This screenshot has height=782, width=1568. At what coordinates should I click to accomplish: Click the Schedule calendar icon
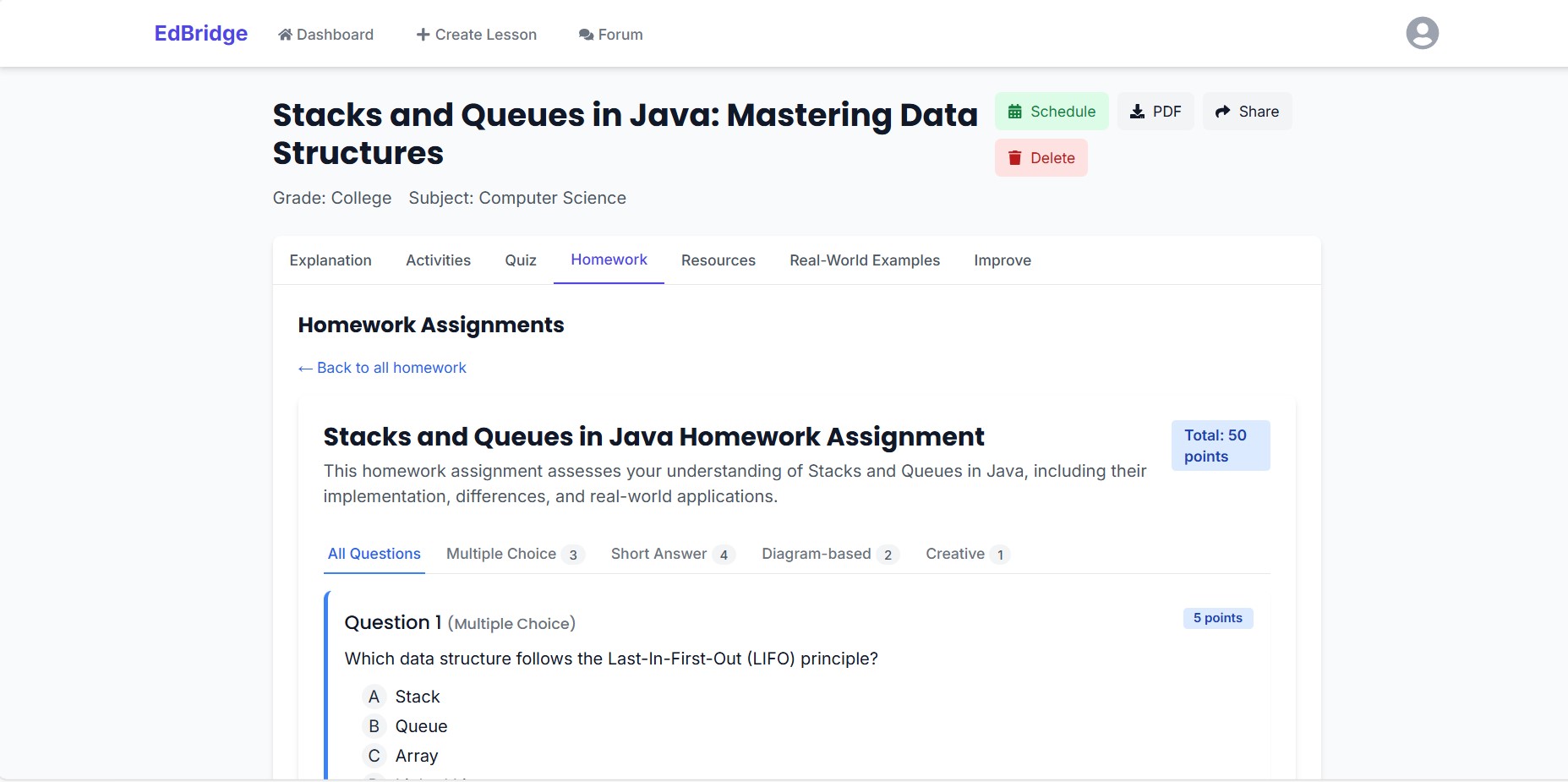tap(1015, 112)
